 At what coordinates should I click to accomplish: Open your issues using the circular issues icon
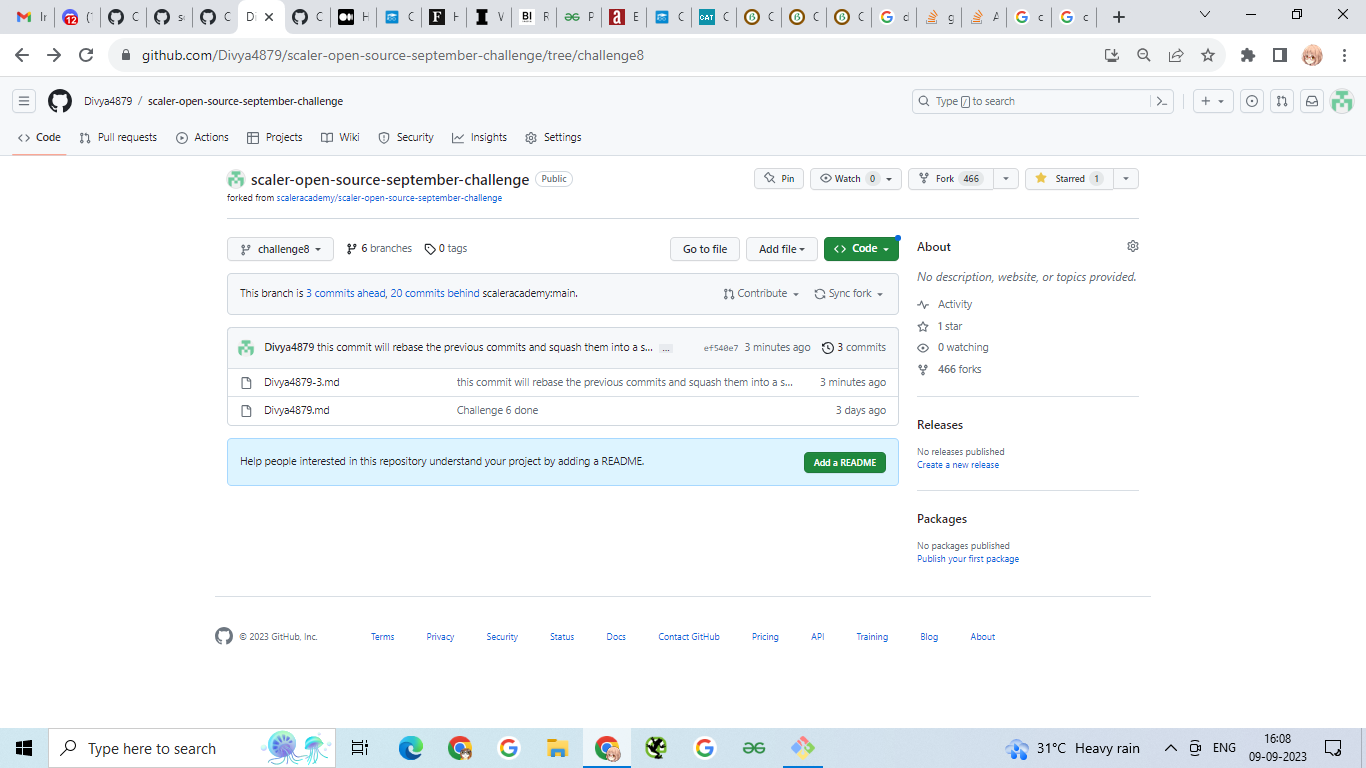1251,101
